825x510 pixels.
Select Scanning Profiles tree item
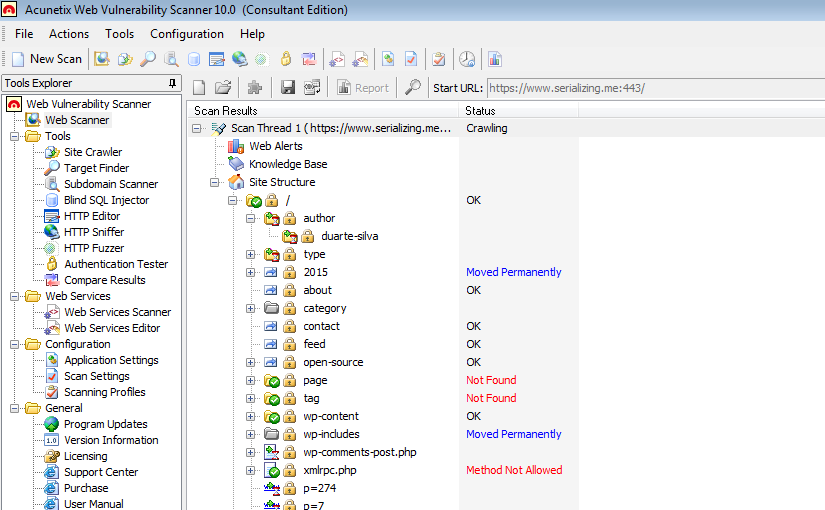coord(104,392)
